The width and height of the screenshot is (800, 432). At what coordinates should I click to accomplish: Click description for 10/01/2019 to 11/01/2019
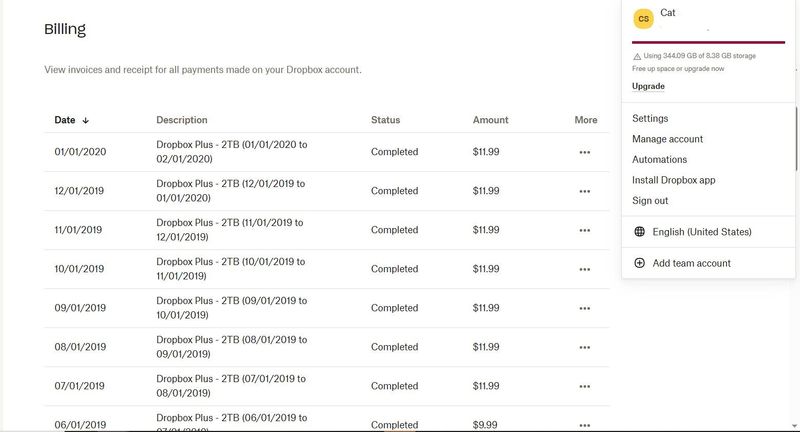tap(231, 269)
